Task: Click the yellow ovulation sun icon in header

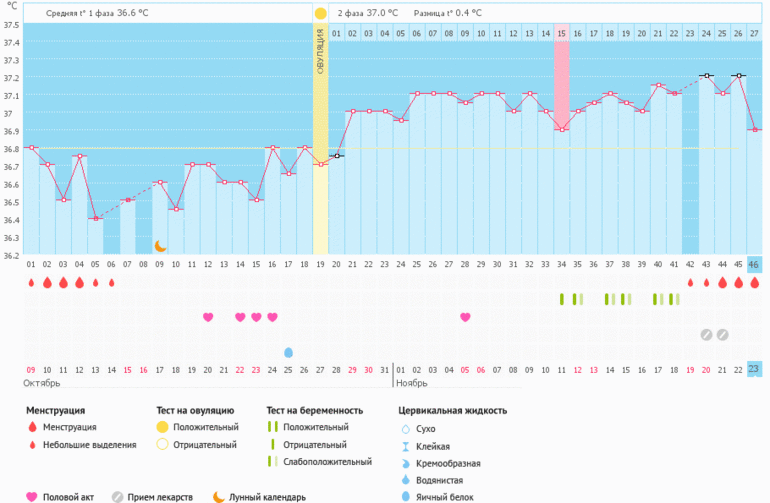Action: coord(320,13)
